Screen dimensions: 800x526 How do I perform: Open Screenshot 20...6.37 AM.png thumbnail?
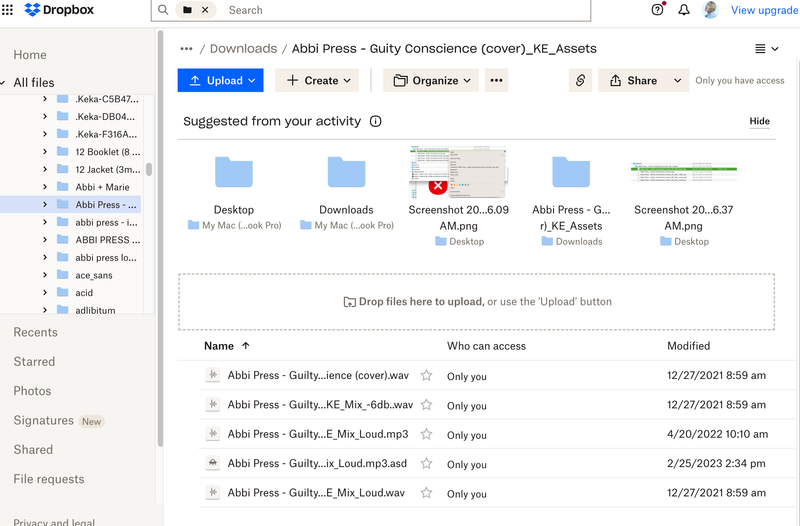[684, 172]
